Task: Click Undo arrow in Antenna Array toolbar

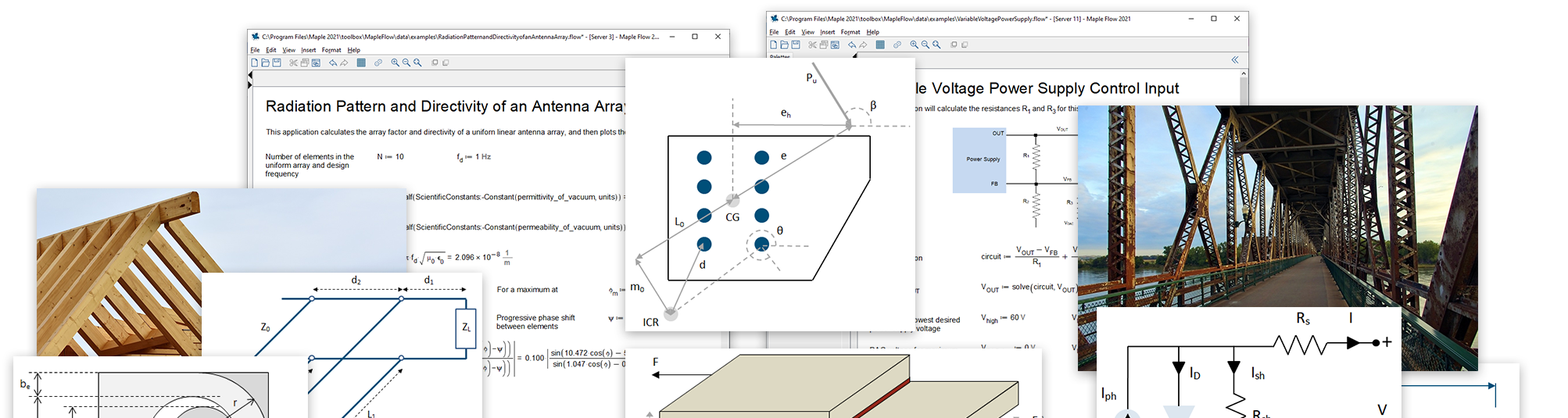Action: tap(333, 63)
